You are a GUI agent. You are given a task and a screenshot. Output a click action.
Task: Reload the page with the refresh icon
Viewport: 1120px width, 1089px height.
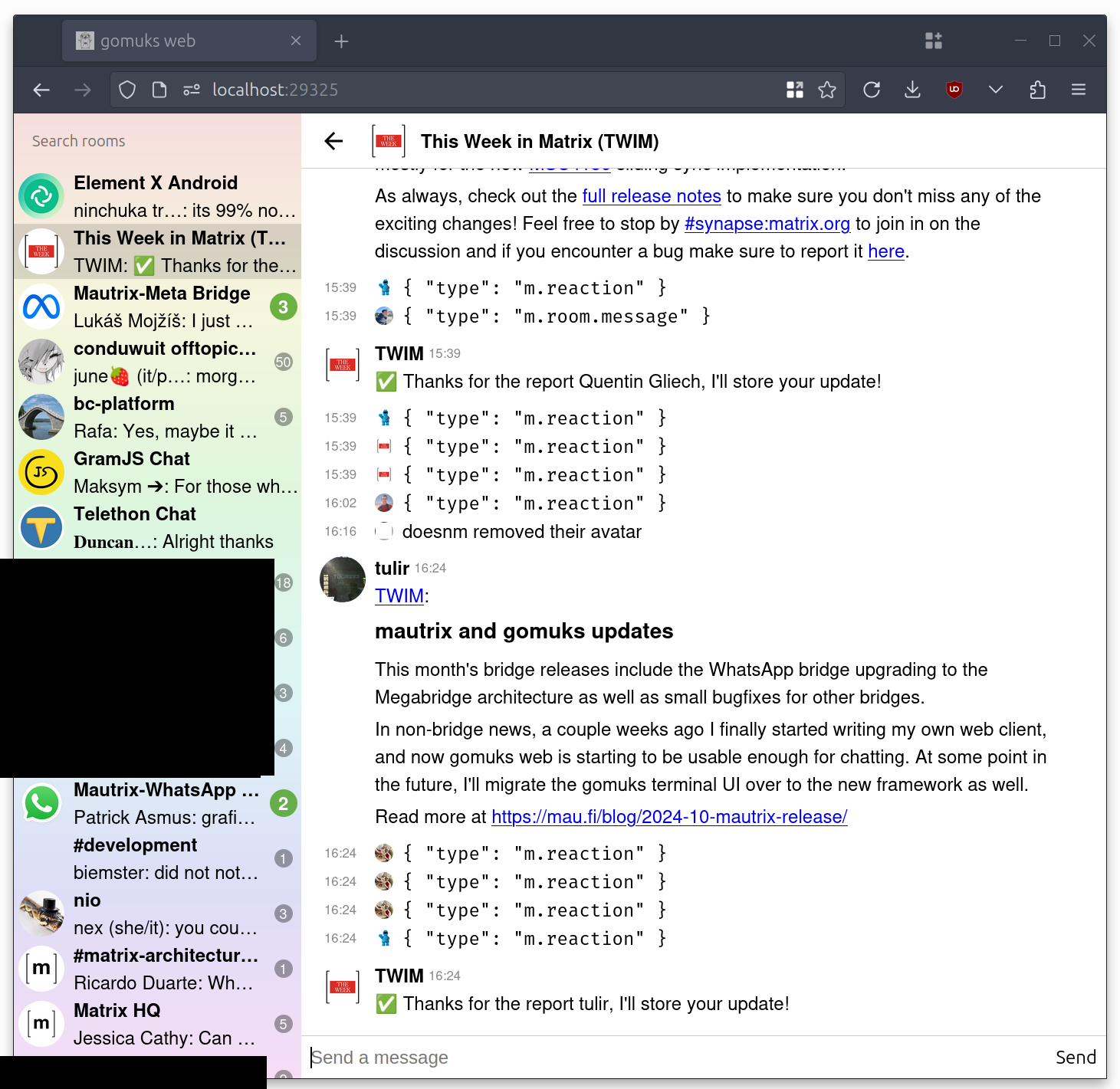(872, 90)
